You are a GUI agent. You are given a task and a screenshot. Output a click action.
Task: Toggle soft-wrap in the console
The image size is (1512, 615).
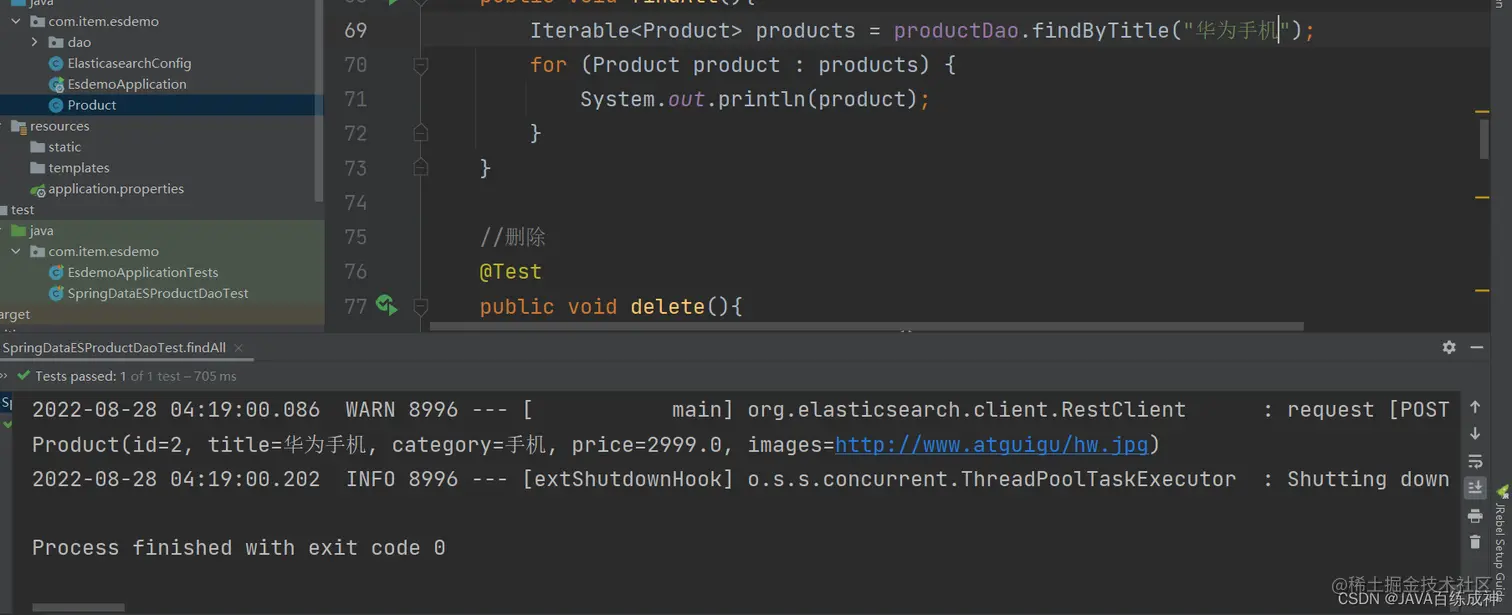(1475, 461)
